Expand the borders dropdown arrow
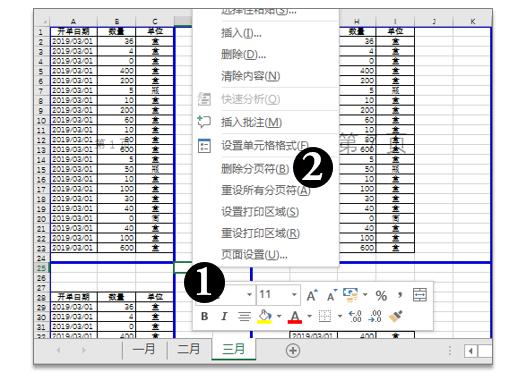528x378 pixels. point(340,316)
